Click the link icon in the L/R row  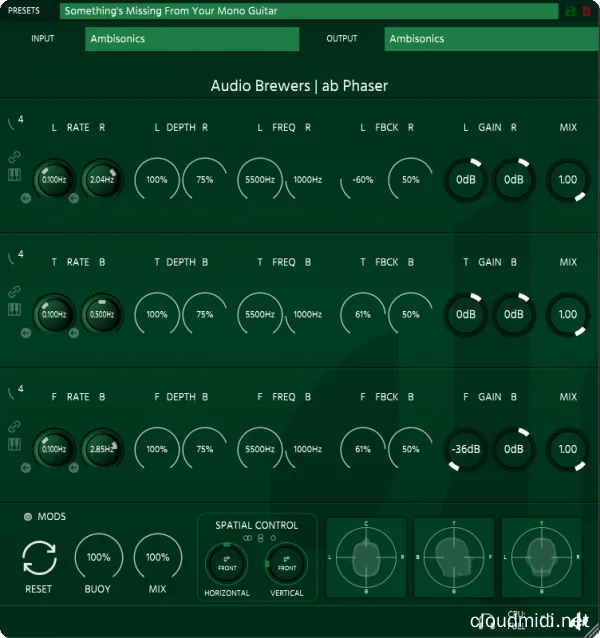coord(14,157)
